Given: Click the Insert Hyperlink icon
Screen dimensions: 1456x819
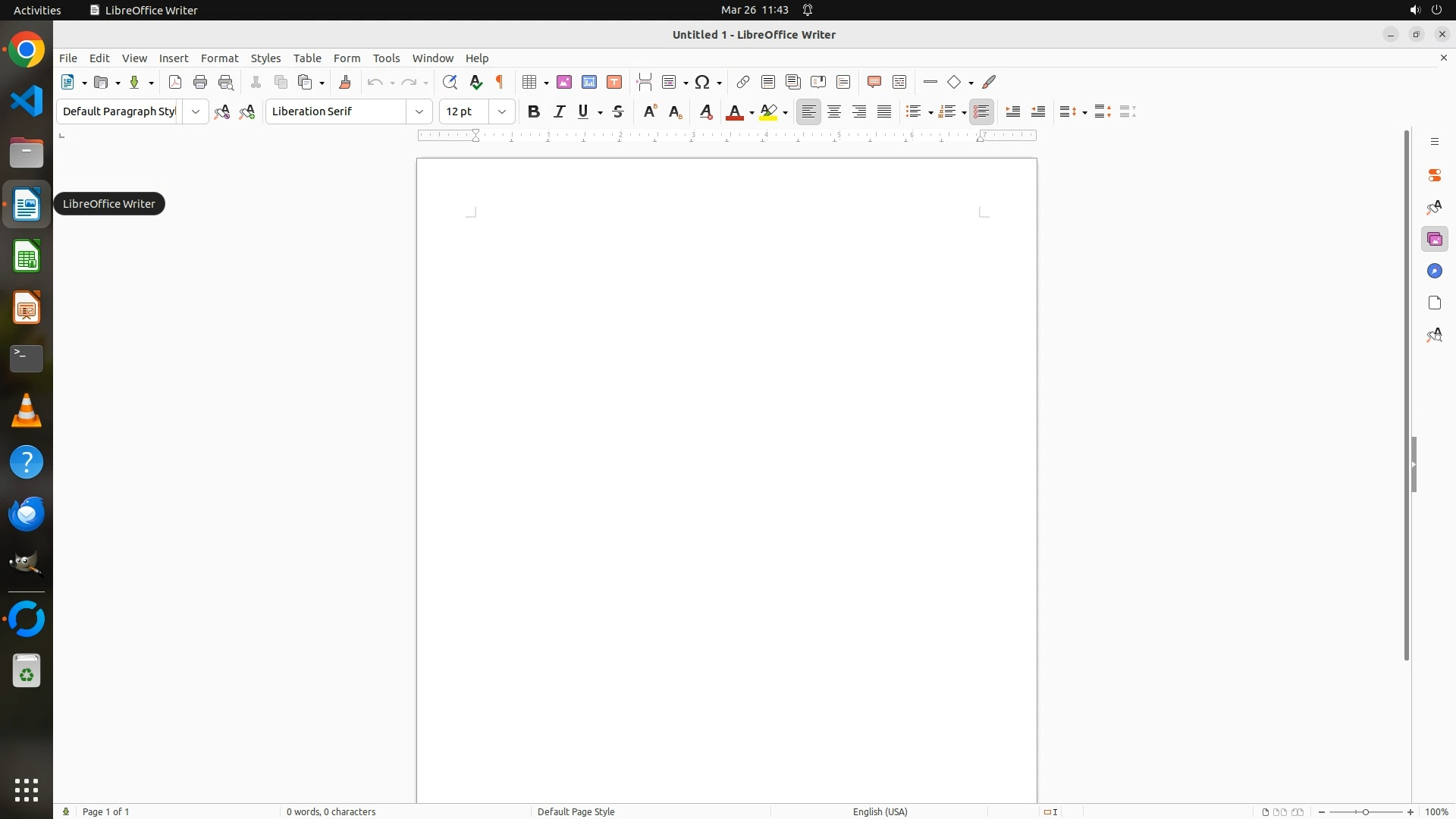Looking at the screenshot, I should 743,82.
